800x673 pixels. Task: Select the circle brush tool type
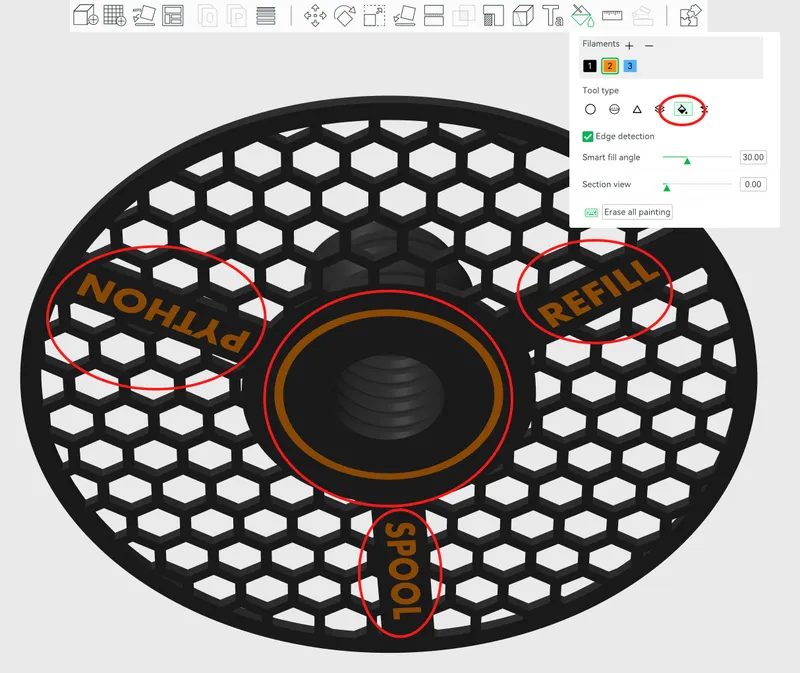(590, 109)
